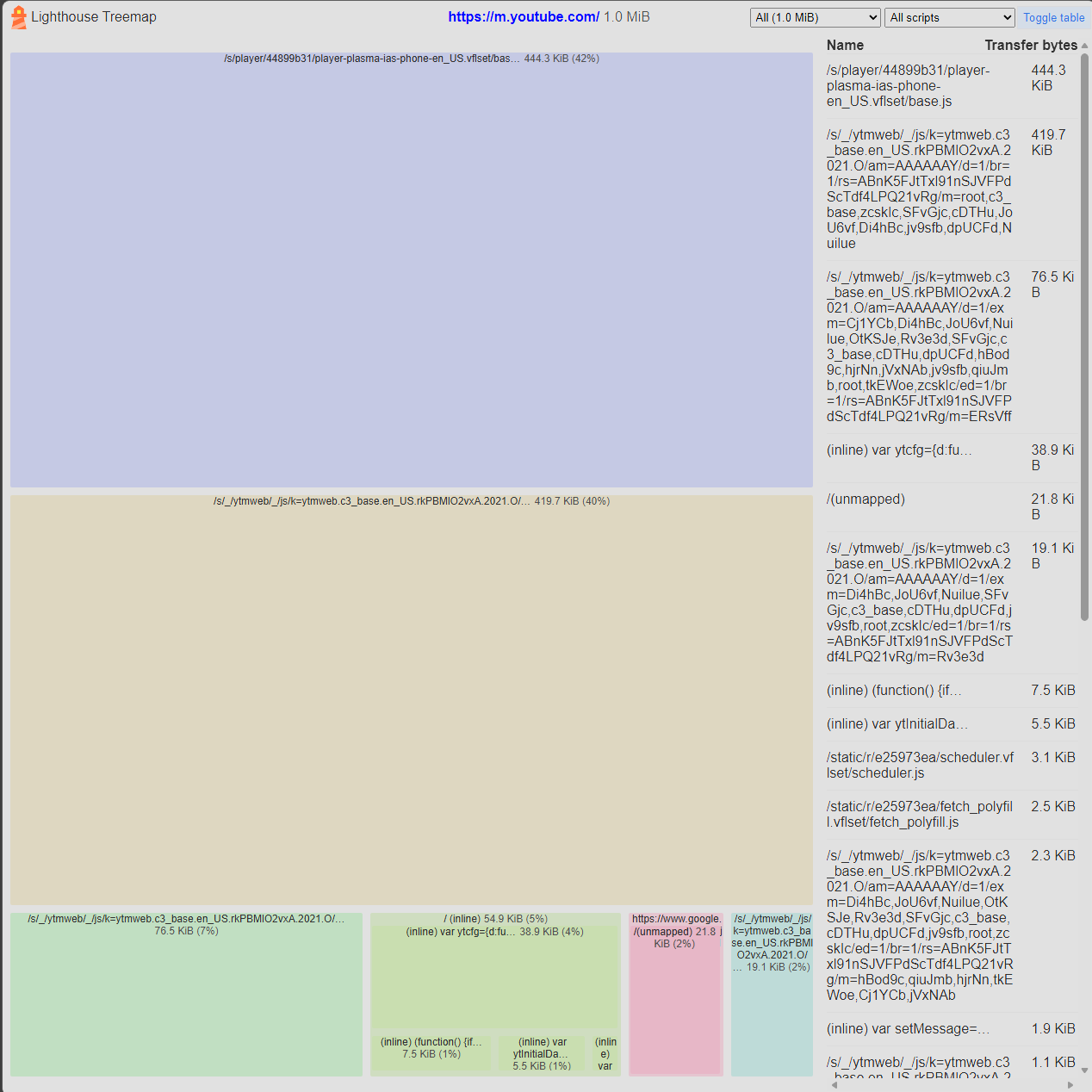Open the m.youtube.com URL link
This screenshot has height=1092, width=1092.
point(523,17)
